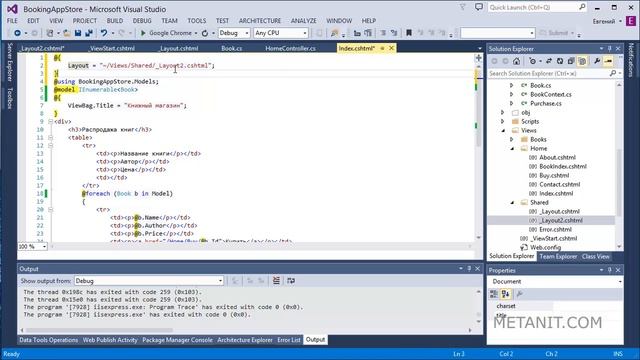Click the Clear All icon in Output panel
Viewport: 640px width, 360px height.
(x=276, y=280)
